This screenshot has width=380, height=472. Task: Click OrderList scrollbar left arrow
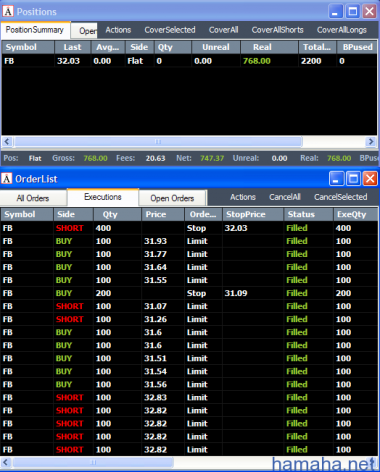point(6,462)
